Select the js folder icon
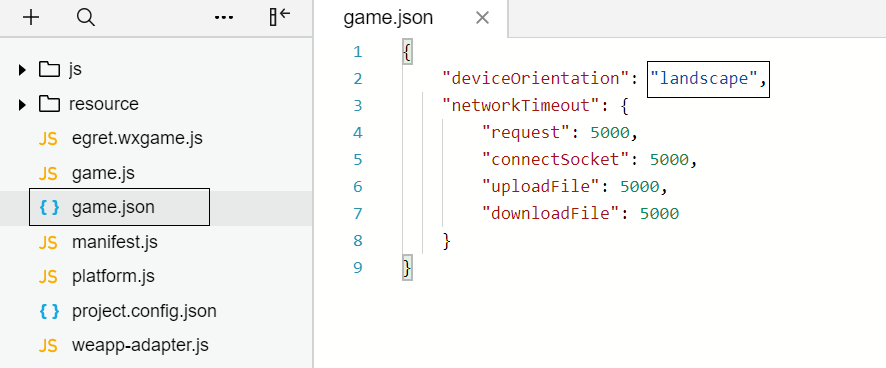886x368 pixels. [x=49, y=70]
